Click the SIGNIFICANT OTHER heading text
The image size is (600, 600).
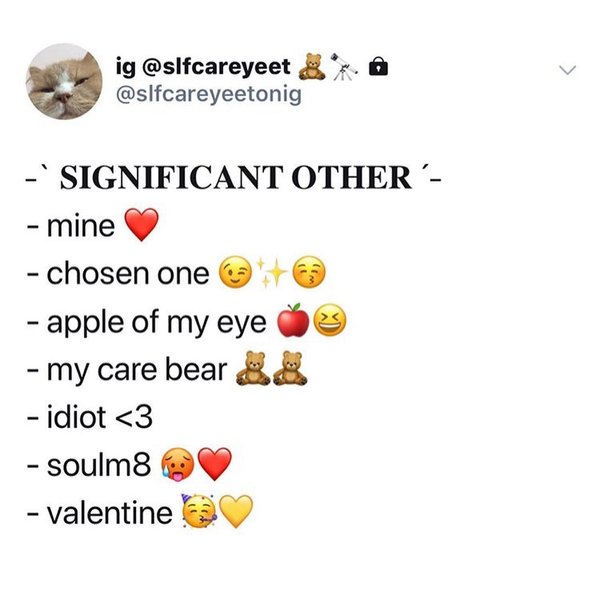[x=235, y=179]
